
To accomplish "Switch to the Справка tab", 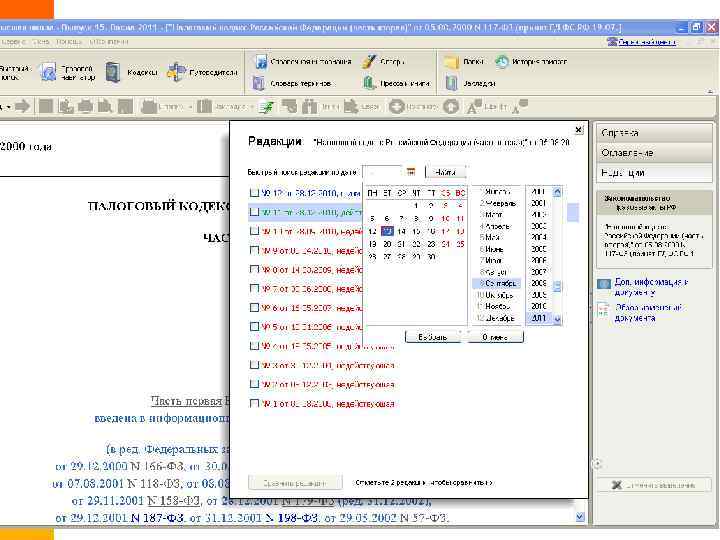I will pyautogui.click(x=654, y=133).
